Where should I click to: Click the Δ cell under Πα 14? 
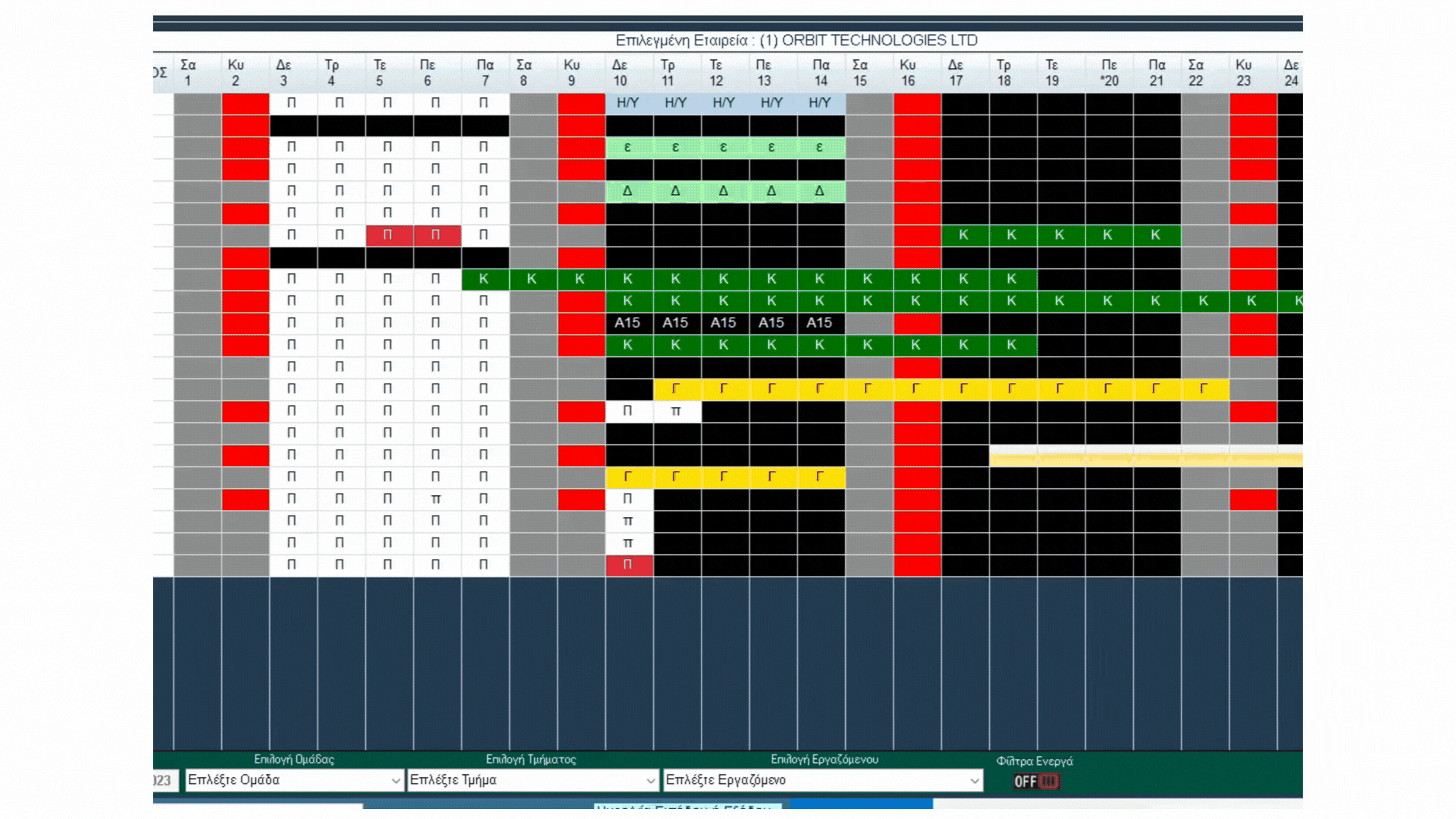(x=820, y=191)
